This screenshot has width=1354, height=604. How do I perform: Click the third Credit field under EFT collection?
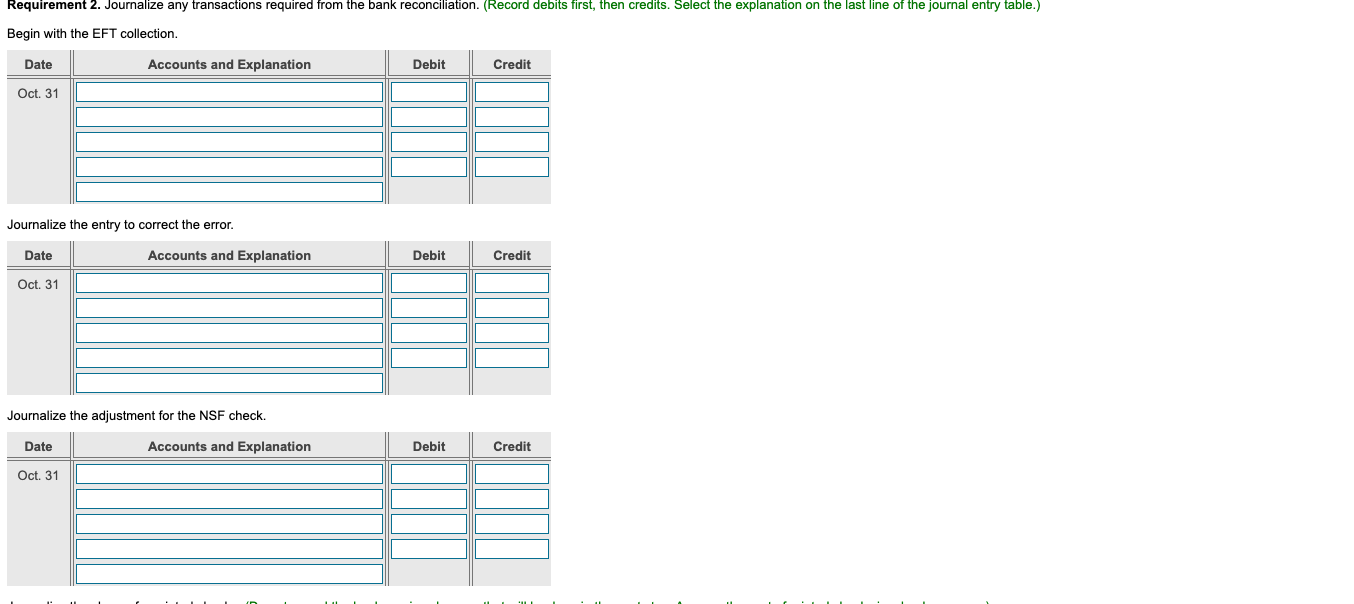coord(511,141)
